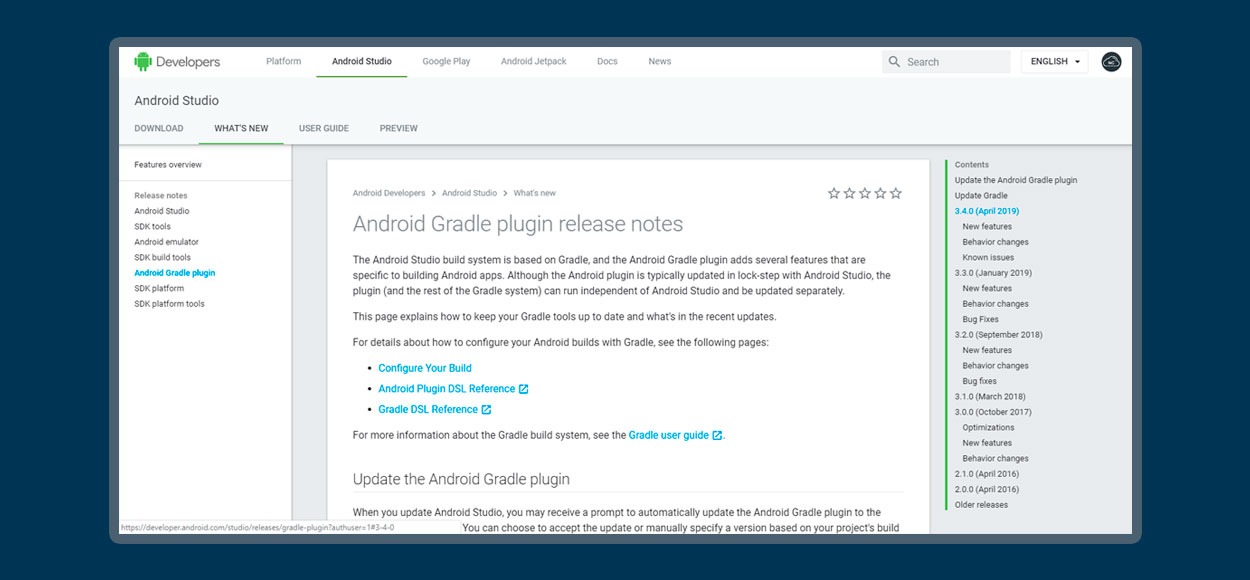Click the search magnifier icon
Viewport: 1250px width, 580px height.
(x=894, y=62)
